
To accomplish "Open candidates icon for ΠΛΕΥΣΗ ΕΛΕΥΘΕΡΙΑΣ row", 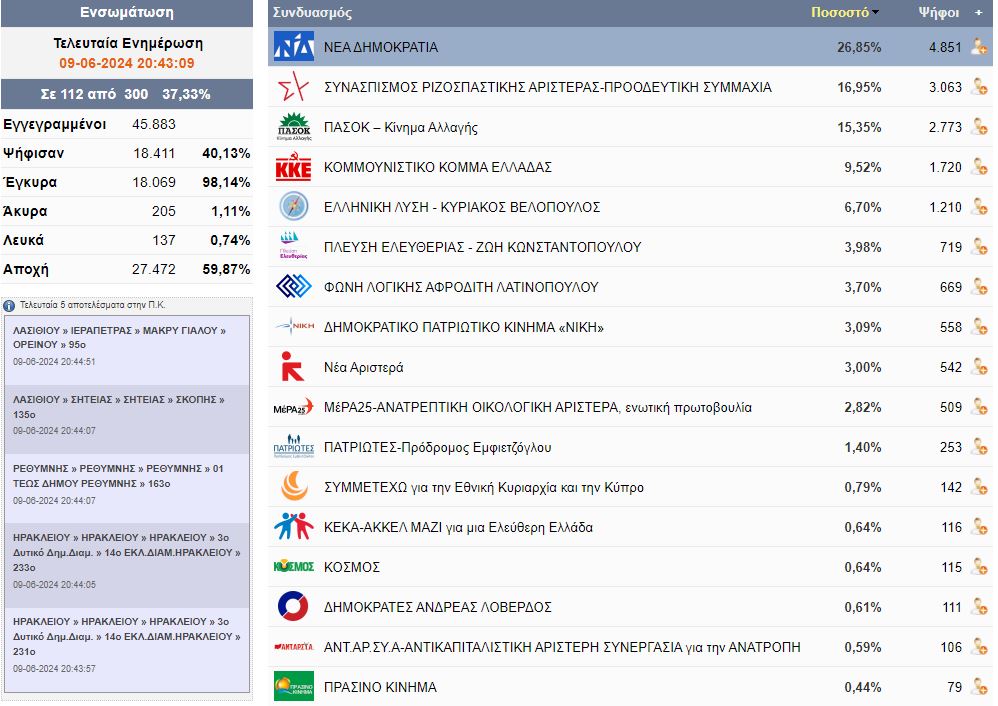I will click(979, 247).
